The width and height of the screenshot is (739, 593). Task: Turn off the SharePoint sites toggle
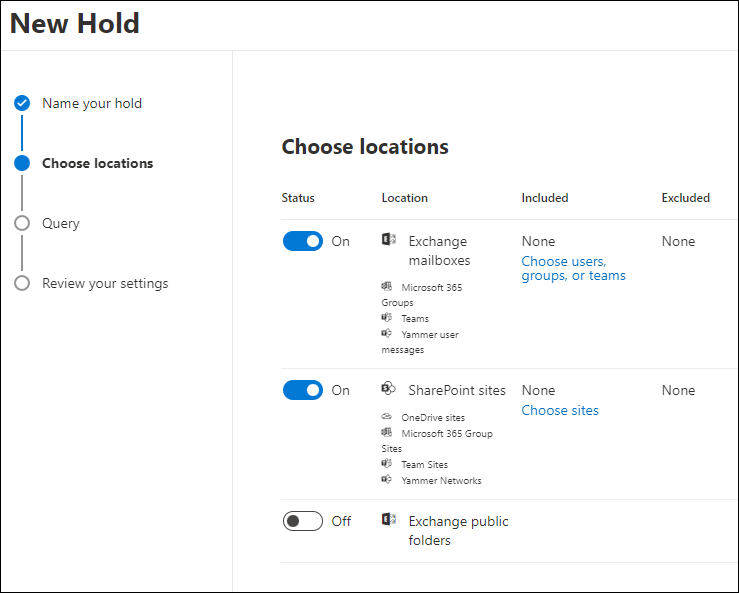point(303,390)
